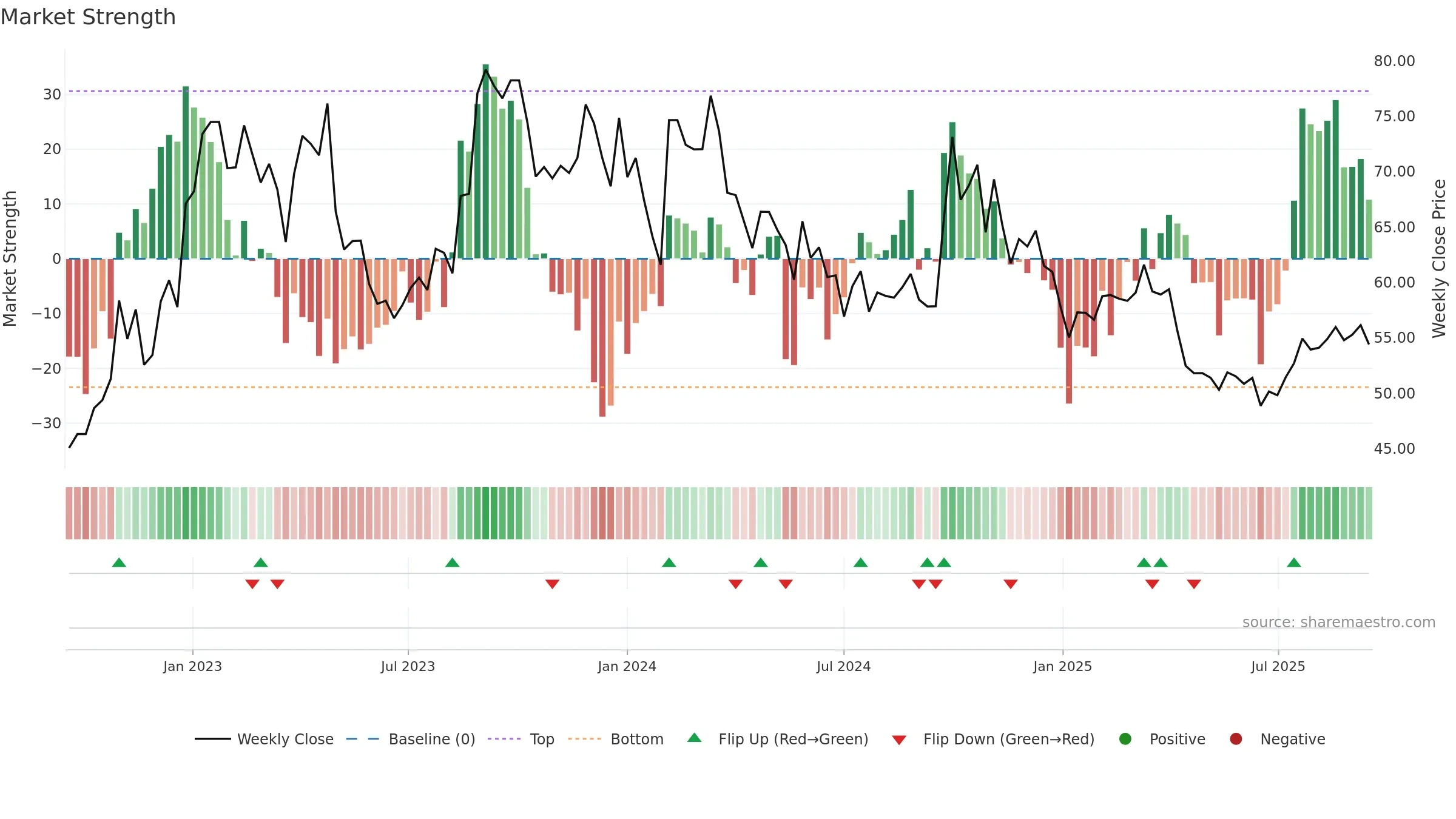
Task: Click the first flip-up marker before Jan 2023
Action: pos(119,562)
